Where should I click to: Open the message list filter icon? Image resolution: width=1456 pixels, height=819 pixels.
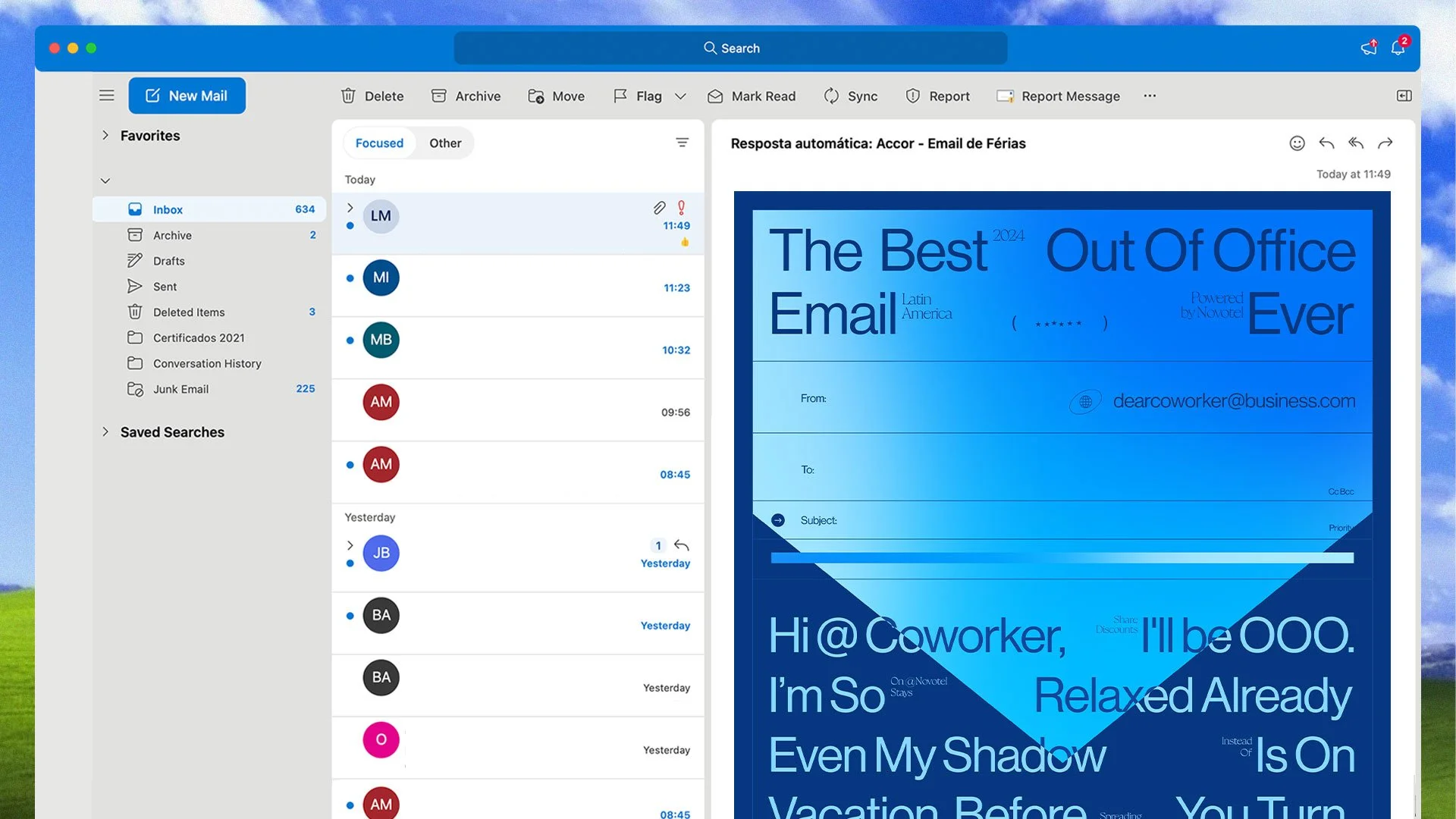tap(682, 143)
